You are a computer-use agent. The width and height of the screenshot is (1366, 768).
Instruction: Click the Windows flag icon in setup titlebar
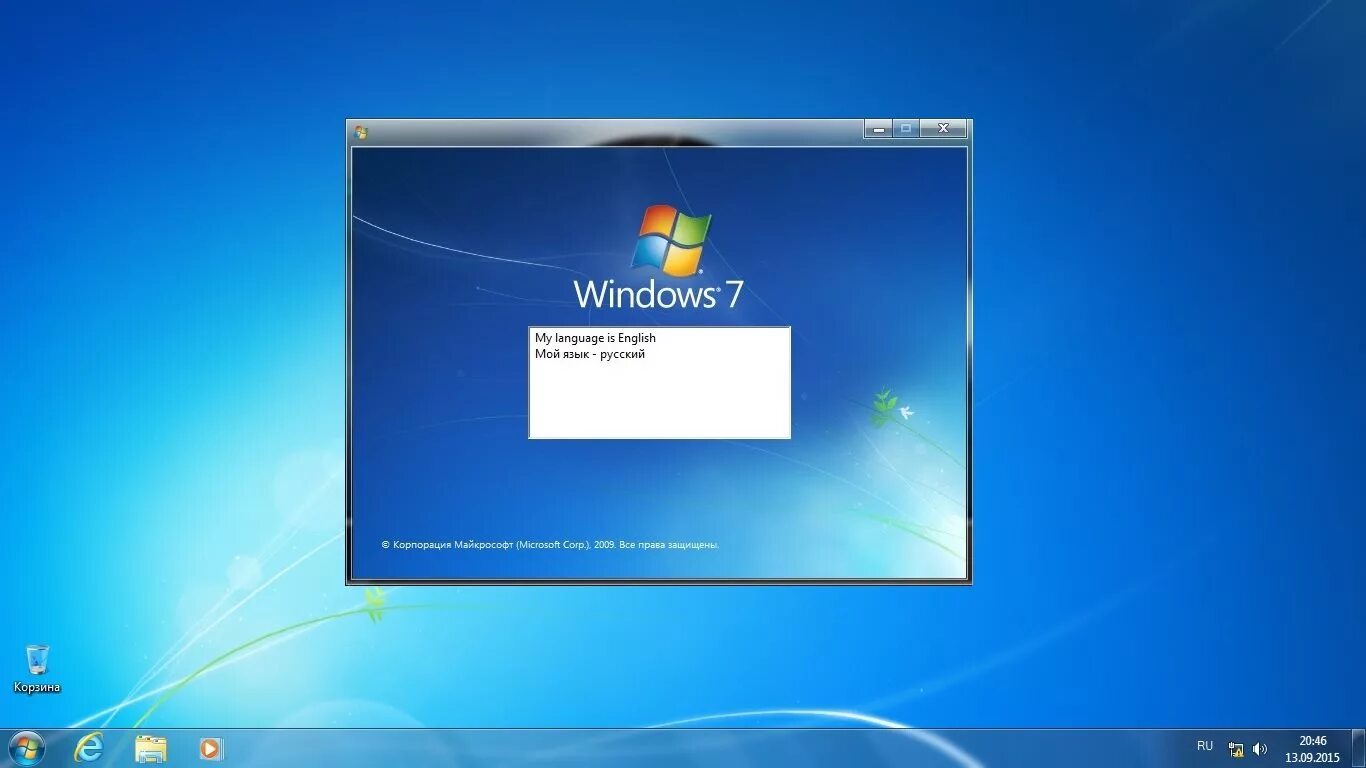(x=361, y=132)
